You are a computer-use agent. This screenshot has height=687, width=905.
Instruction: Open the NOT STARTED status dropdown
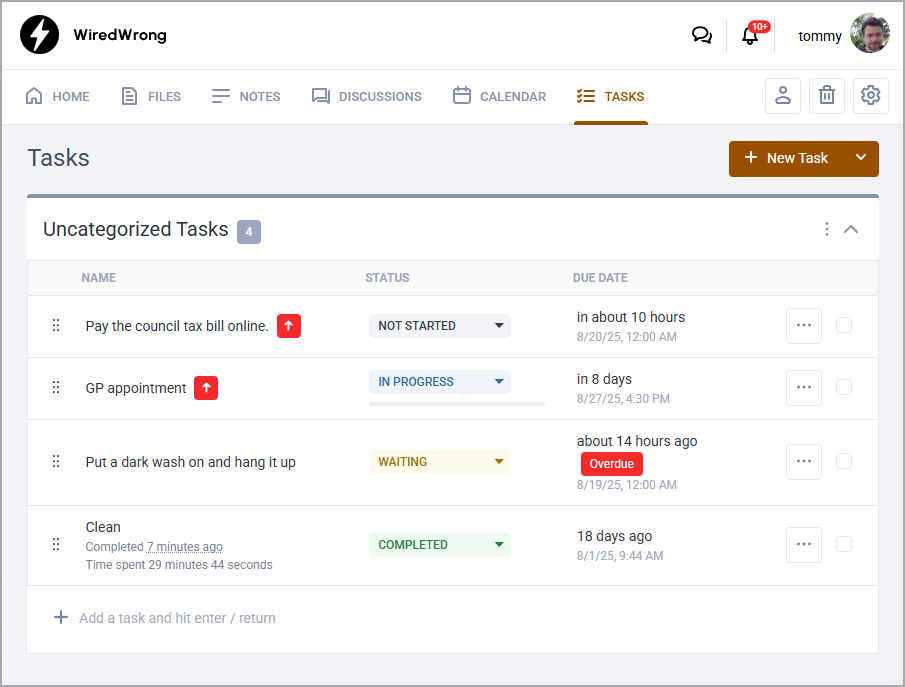point(440,326)
